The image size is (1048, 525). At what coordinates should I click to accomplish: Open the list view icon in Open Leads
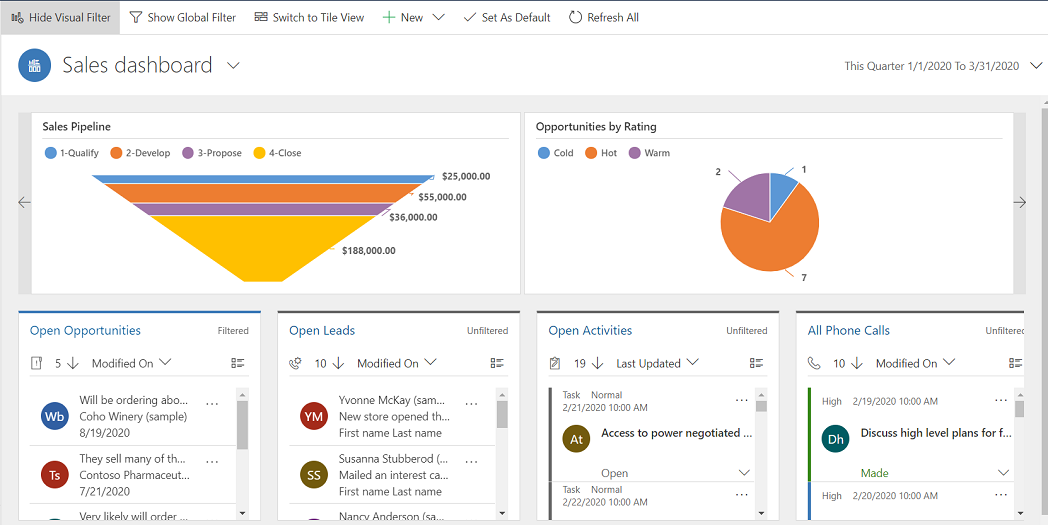(x=497, y=363)
